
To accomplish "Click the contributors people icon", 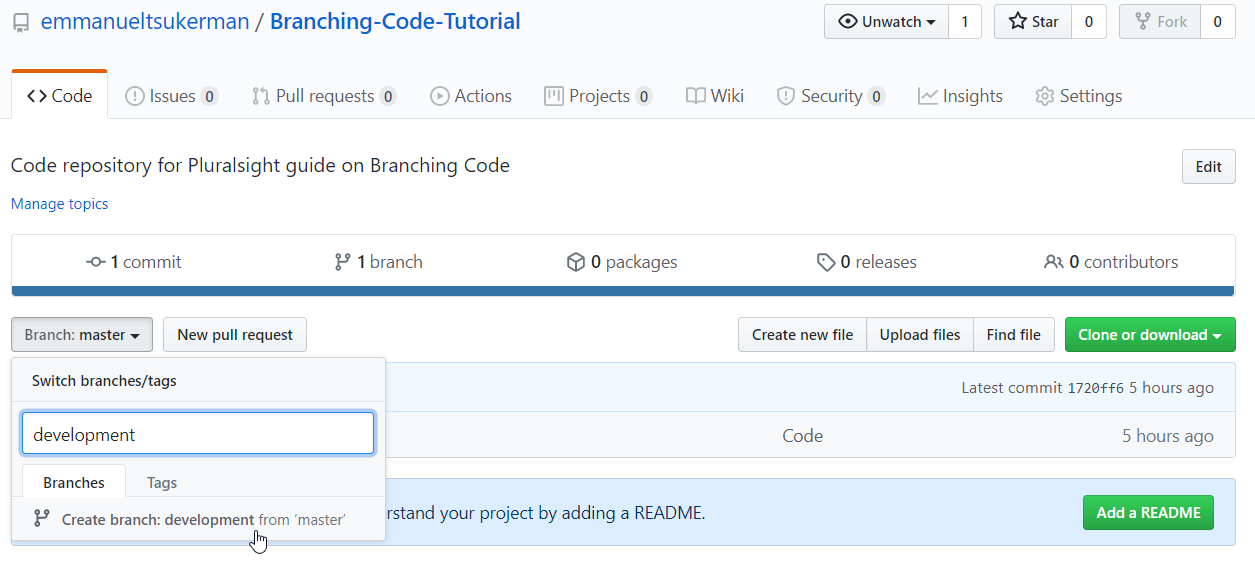I will coord(1053,262).
